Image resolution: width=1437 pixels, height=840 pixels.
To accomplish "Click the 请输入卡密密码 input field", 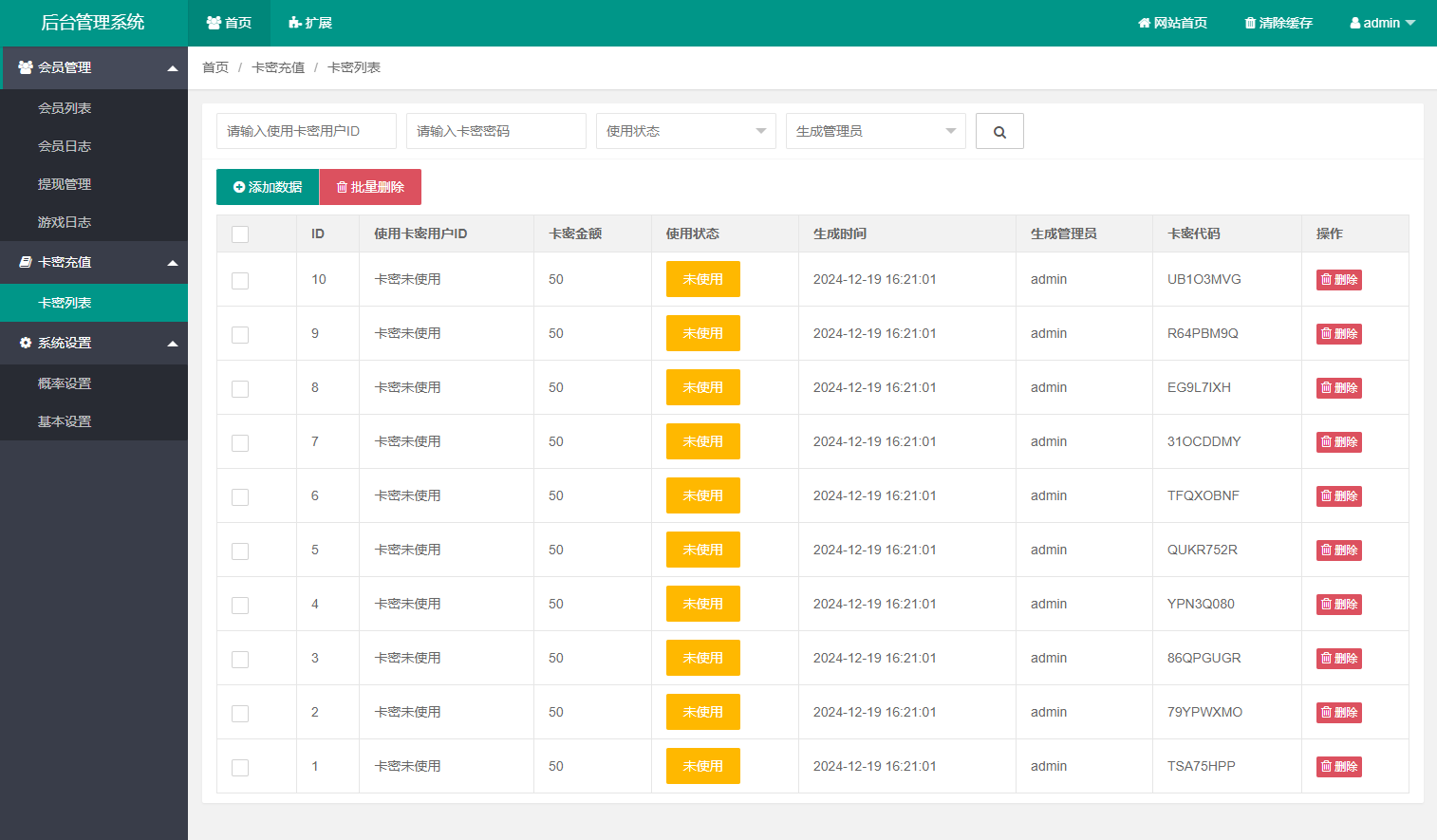I will pos(495,131).
